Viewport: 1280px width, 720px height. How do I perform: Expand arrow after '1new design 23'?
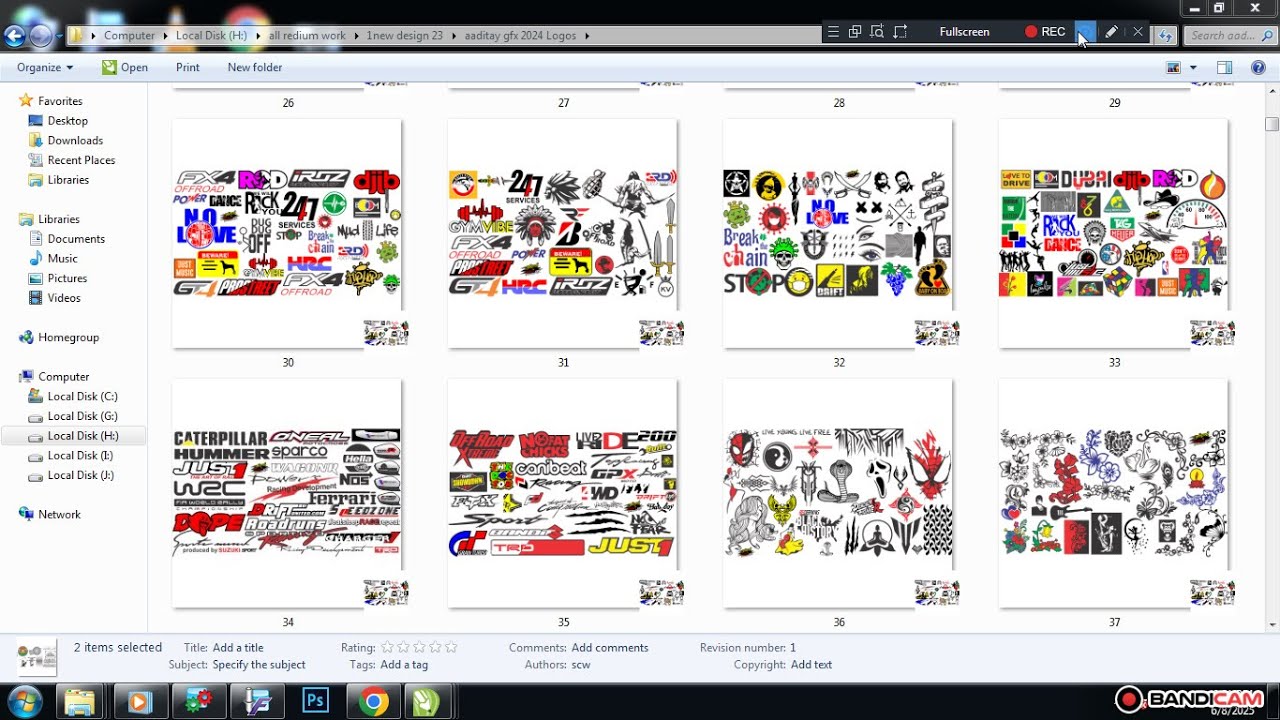pos(453,36)
